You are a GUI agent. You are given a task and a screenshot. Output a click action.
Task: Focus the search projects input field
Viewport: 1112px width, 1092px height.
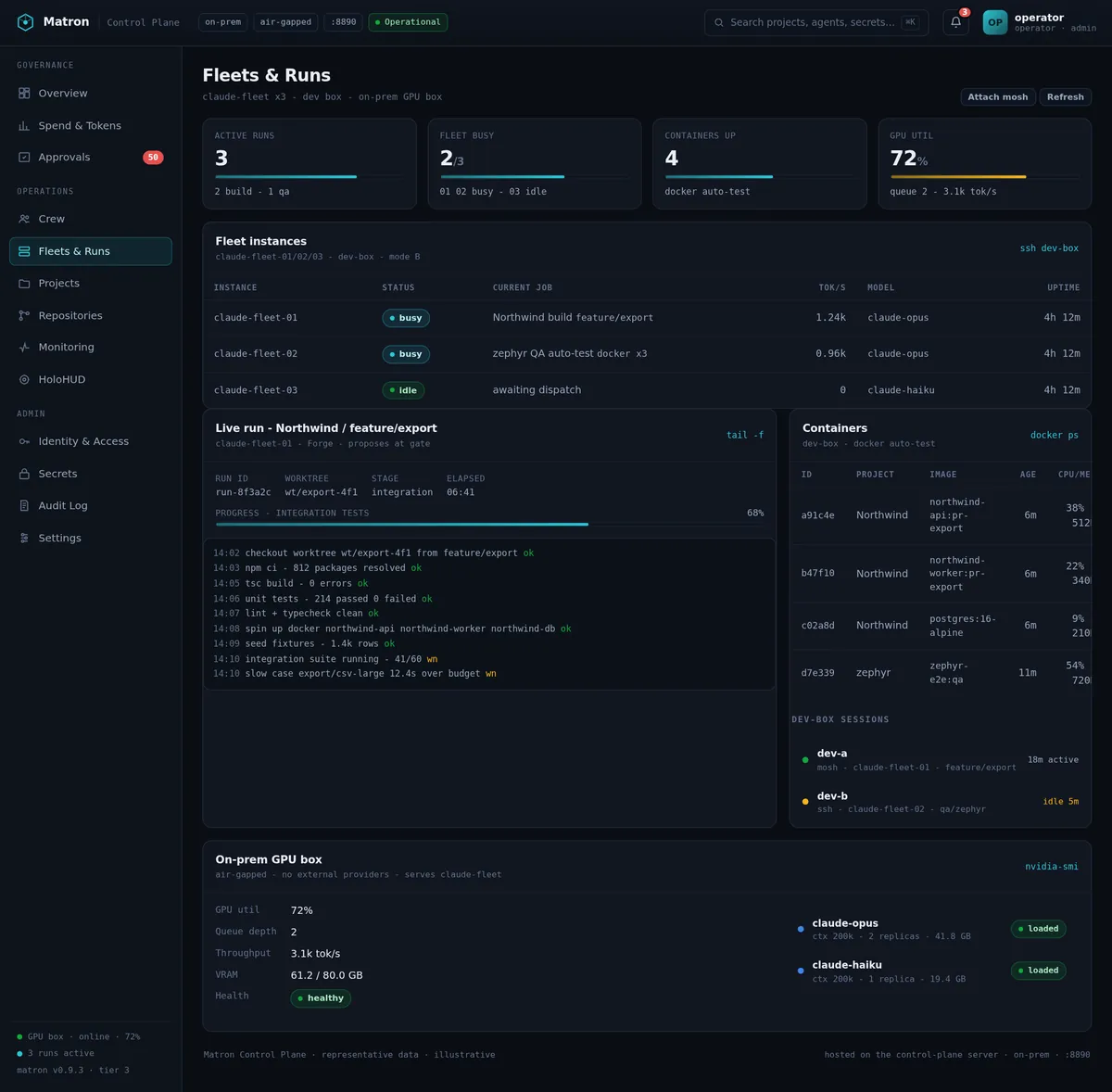815,22
